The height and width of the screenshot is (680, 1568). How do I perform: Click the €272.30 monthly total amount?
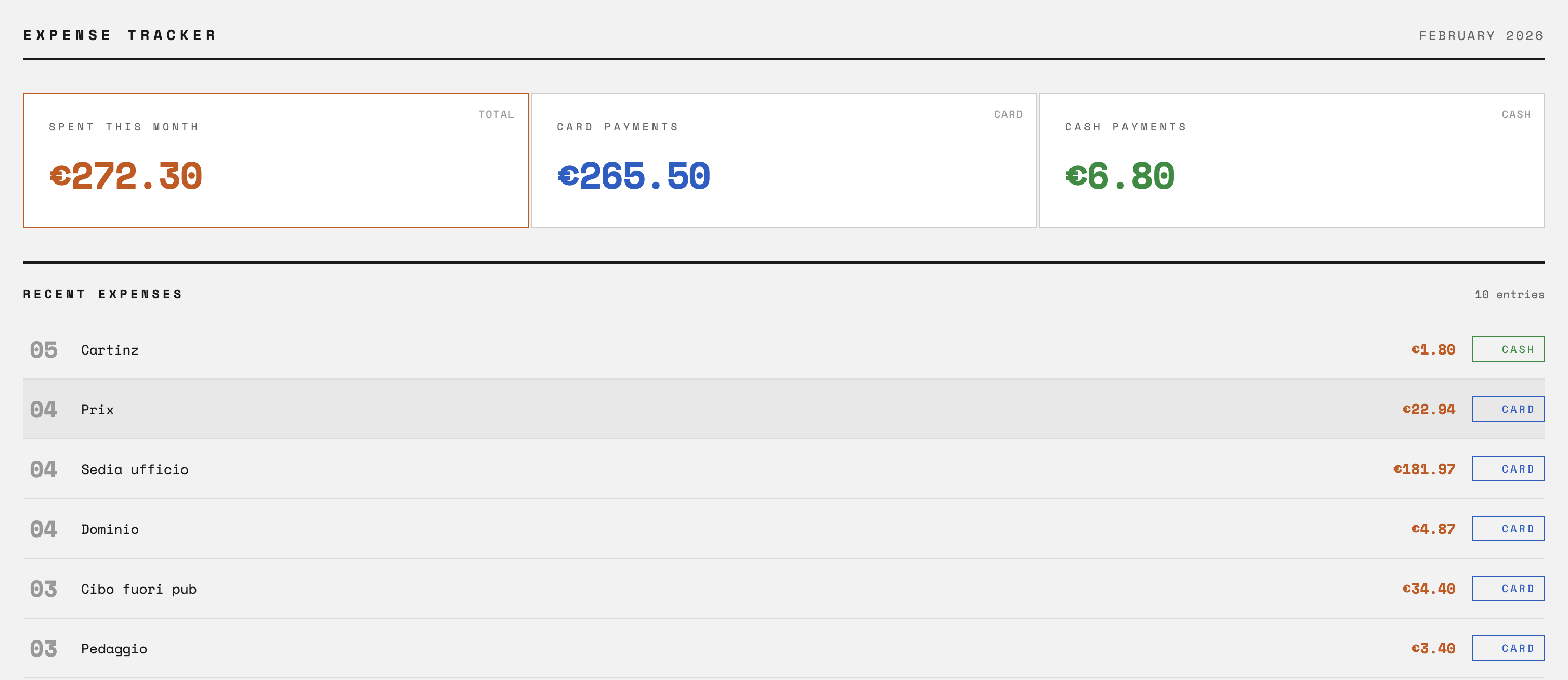pos(125,176)
